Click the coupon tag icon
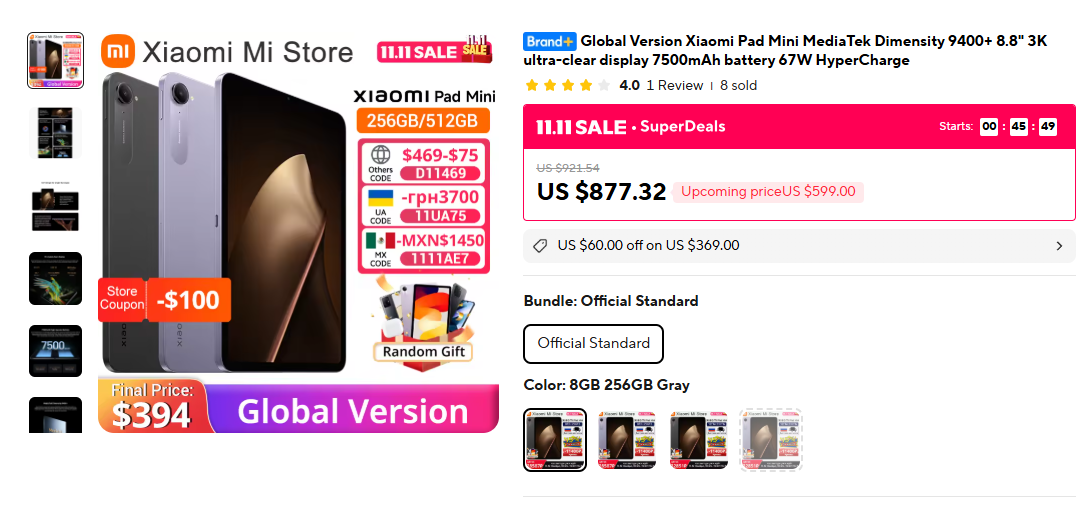 coord(540,246)
